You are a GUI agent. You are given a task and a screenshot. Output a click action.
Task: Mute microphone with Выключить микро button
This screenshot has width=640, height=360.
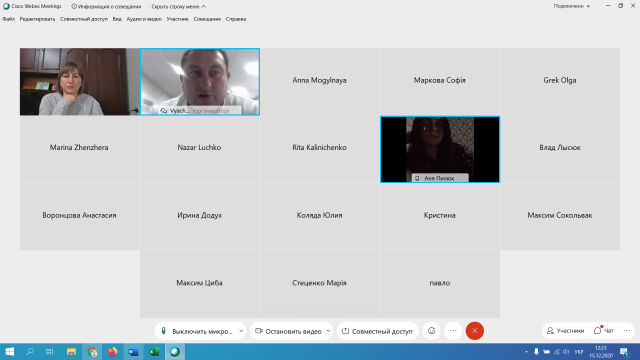coord(196,331)
